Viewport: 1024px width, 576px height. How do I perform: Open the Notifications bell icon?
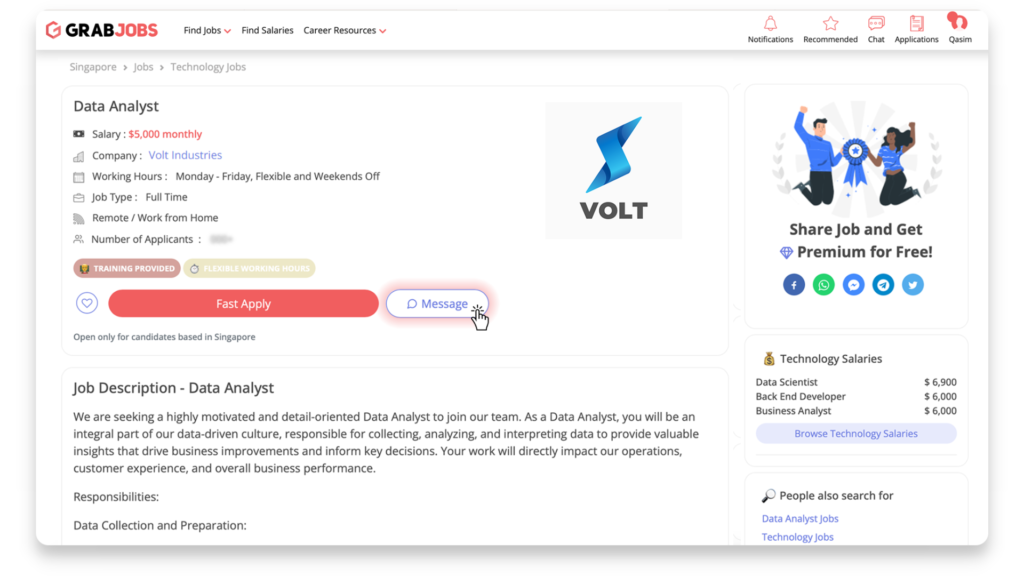771,24
